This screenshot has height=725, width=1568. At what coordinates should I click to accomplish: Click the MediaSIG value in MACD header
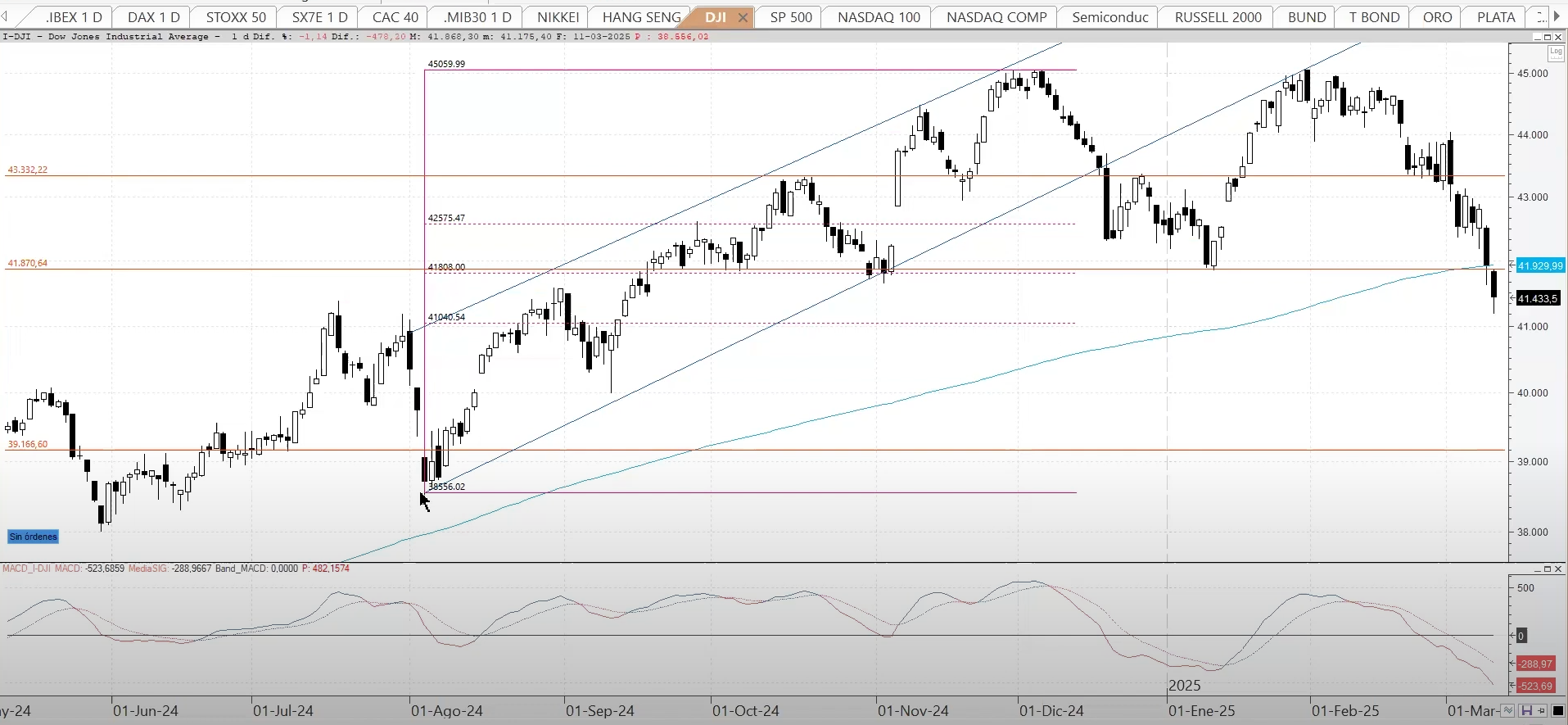tap(169, 569)
